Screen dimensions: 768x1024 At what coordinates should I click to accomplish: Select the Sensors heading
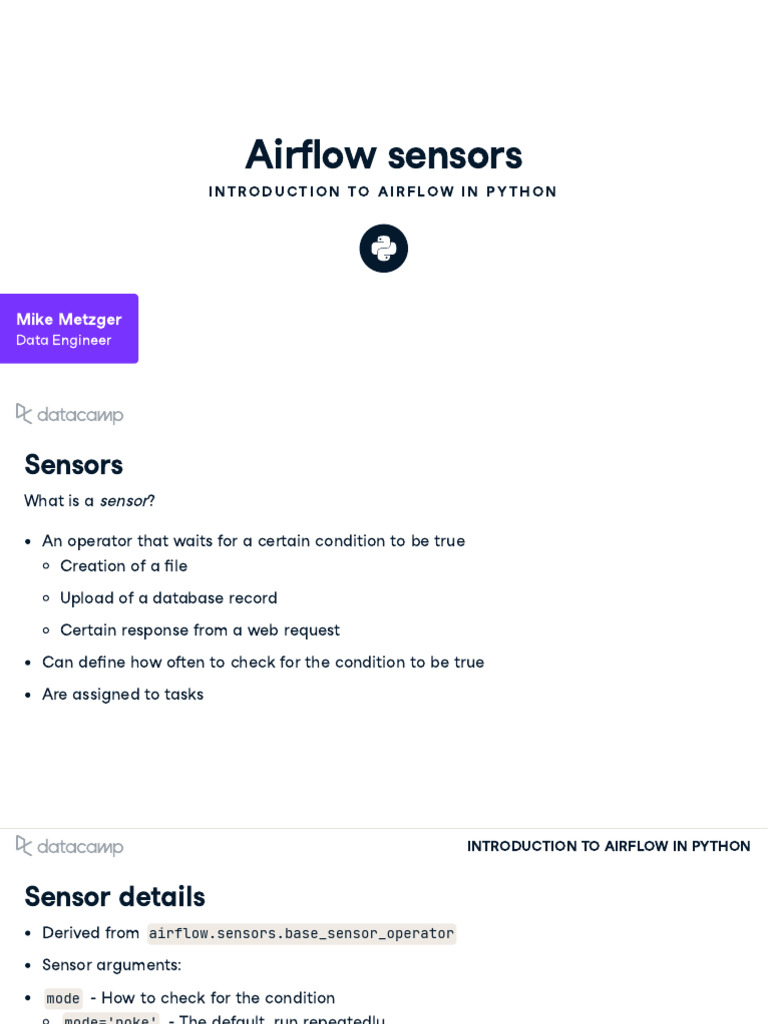(74, 465)
